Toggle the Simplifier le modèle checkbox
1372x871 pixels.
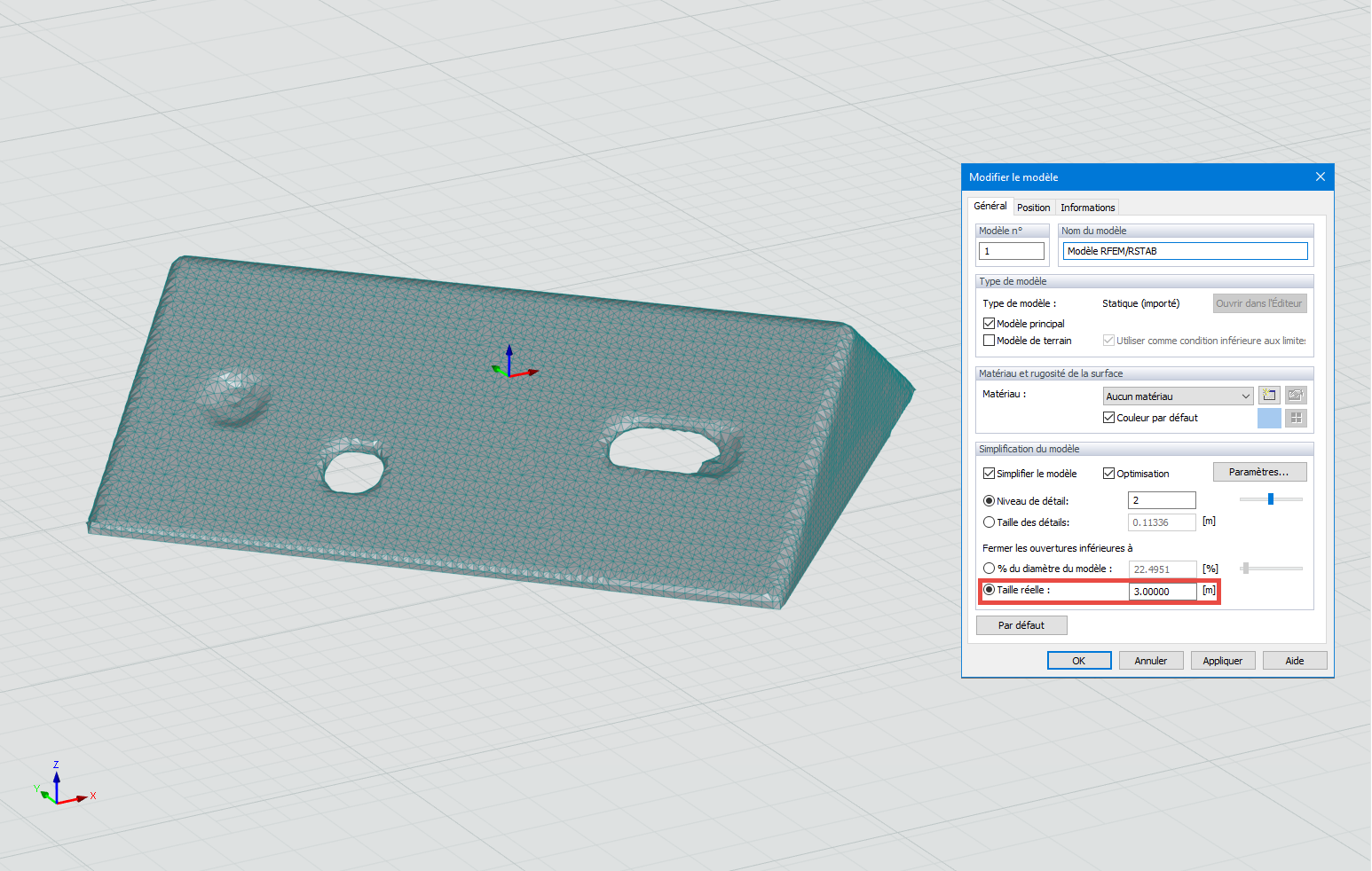coord(989,474)
